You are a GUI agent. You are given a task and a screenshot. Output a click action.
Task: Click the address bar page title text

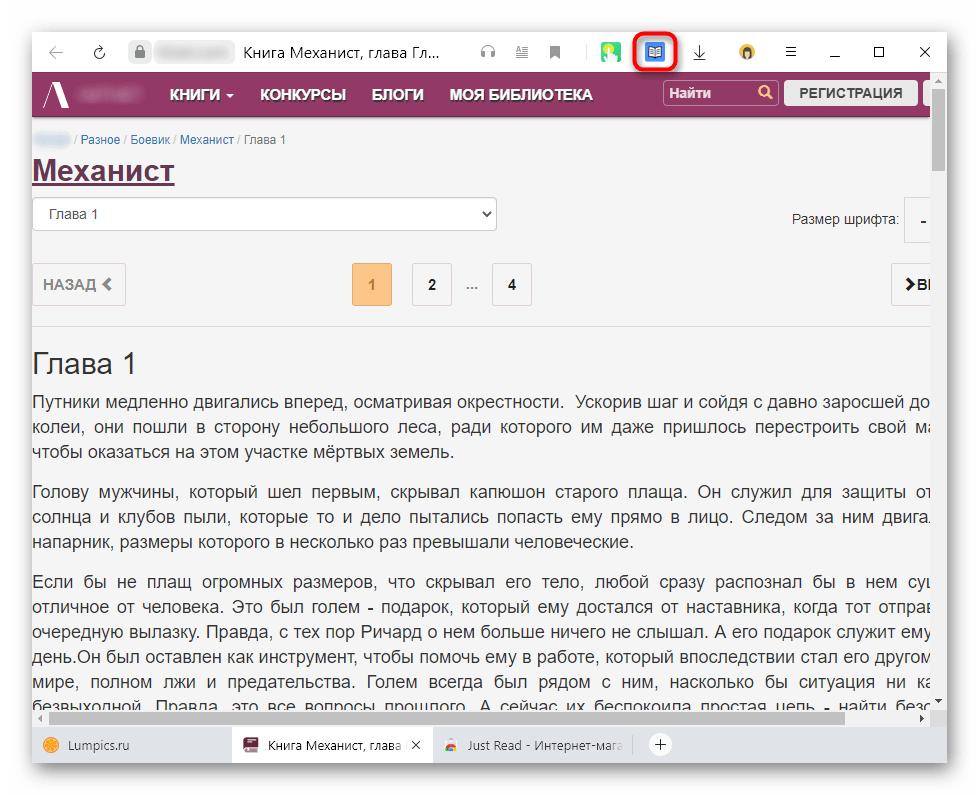(341, 52)
